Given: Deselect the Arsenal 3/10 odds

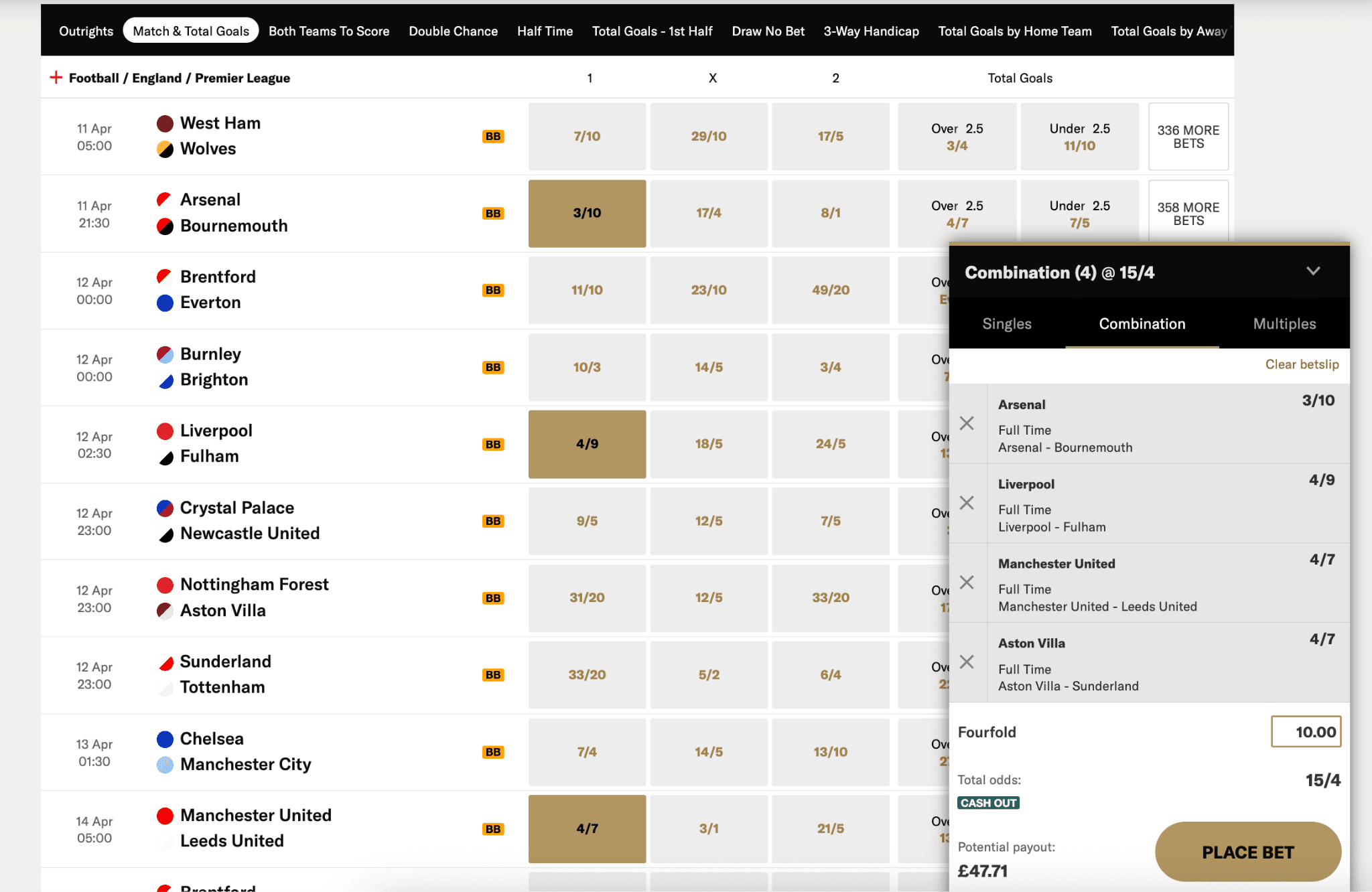Looking at the screenshot, I should click(x=587, y=213).
